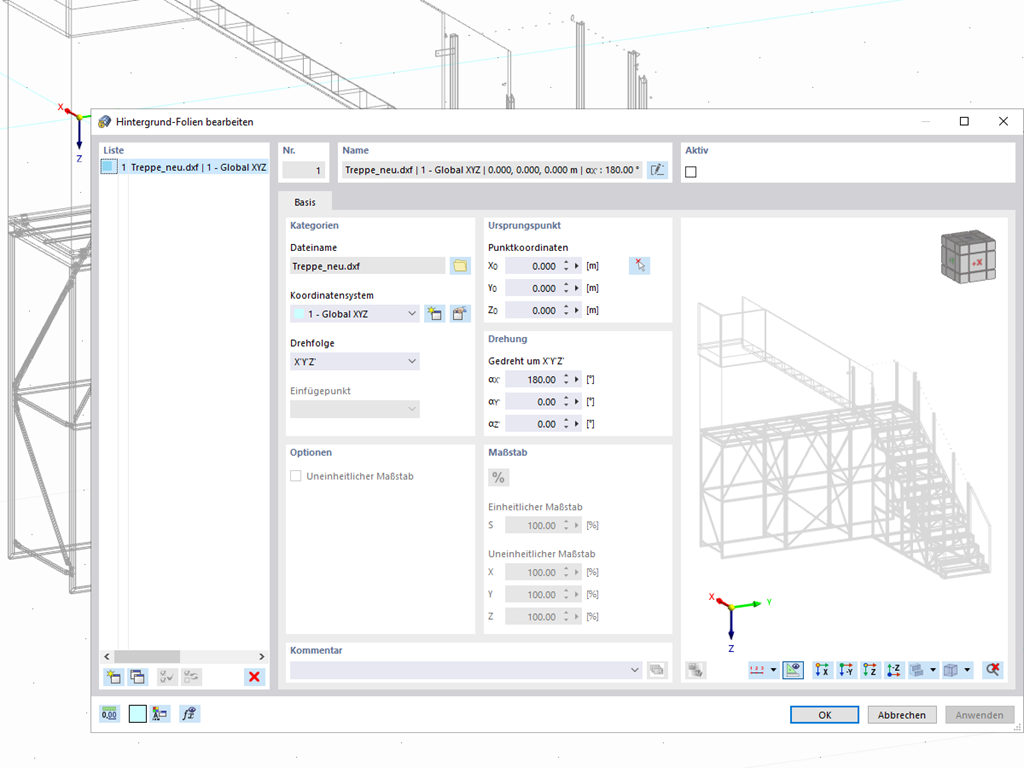
Task: Click edit name icon beside Name field
Action: 657,170
